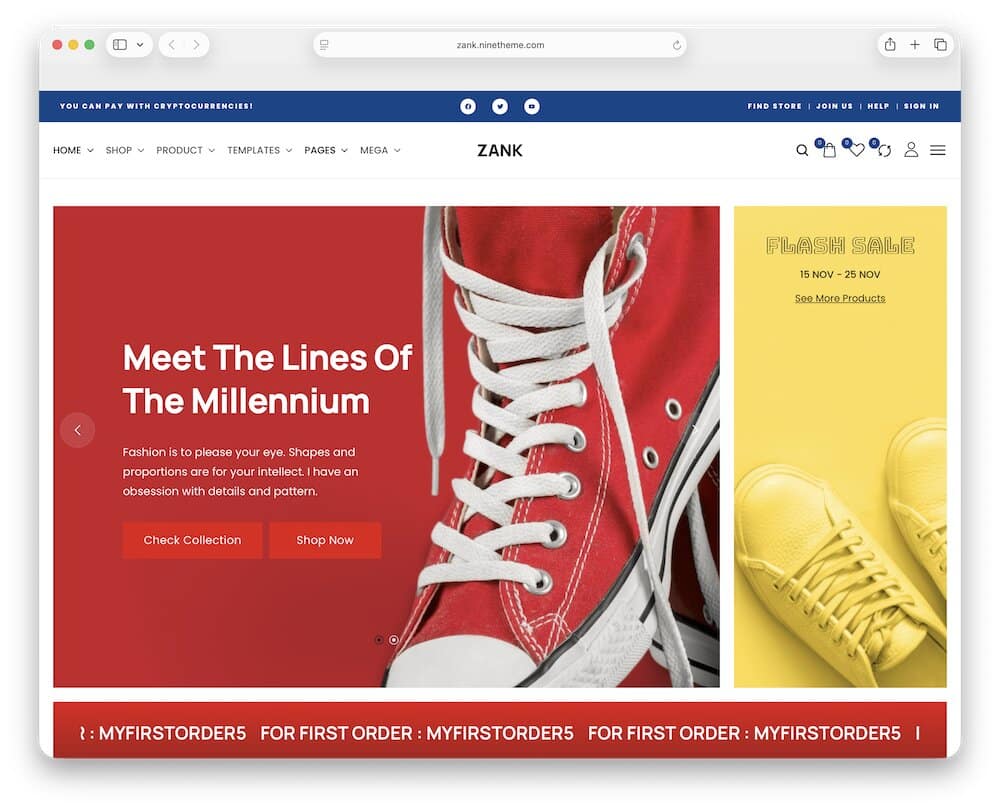Click the hero headline Meet The Lines
Viewport: 1000px width, 810px height.
(267, 379)
